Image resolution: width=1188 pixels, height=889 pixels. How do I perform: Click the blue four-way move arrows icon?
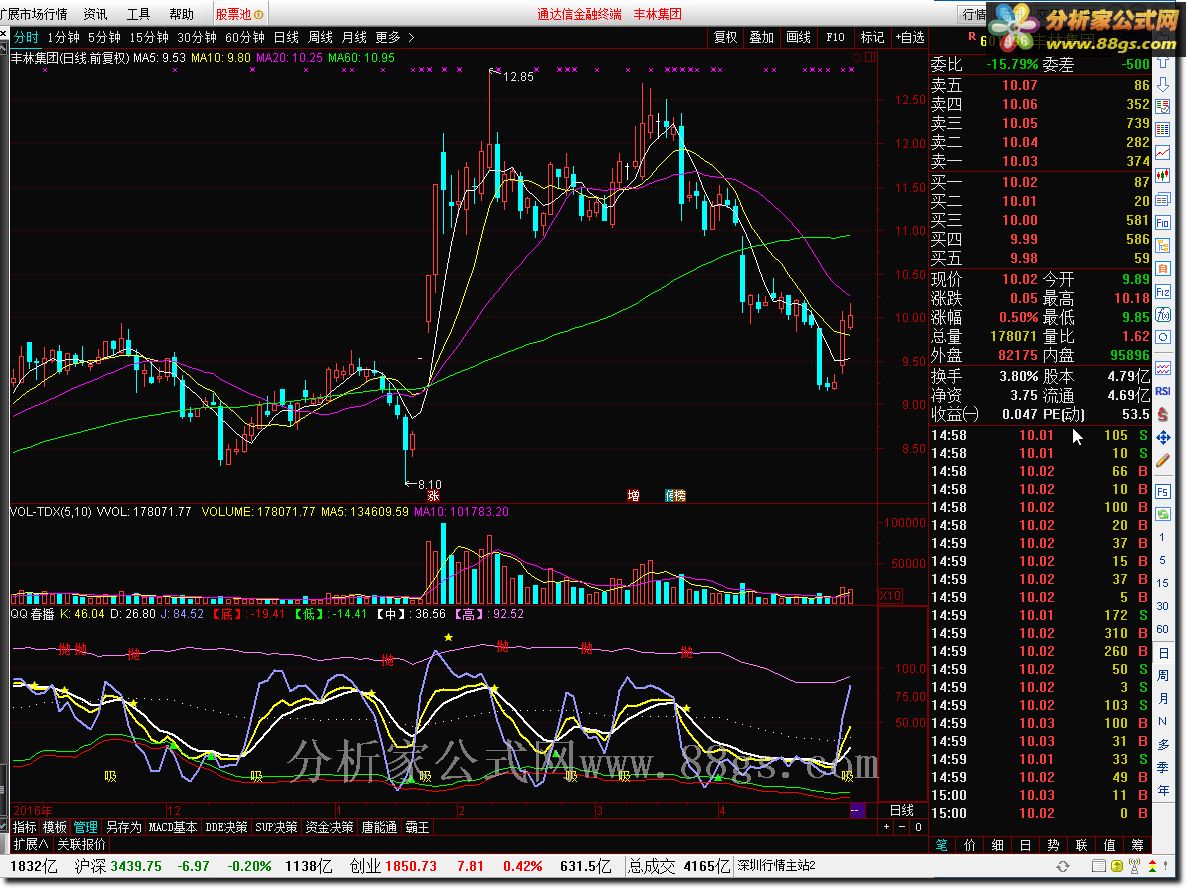(1162, 437)
